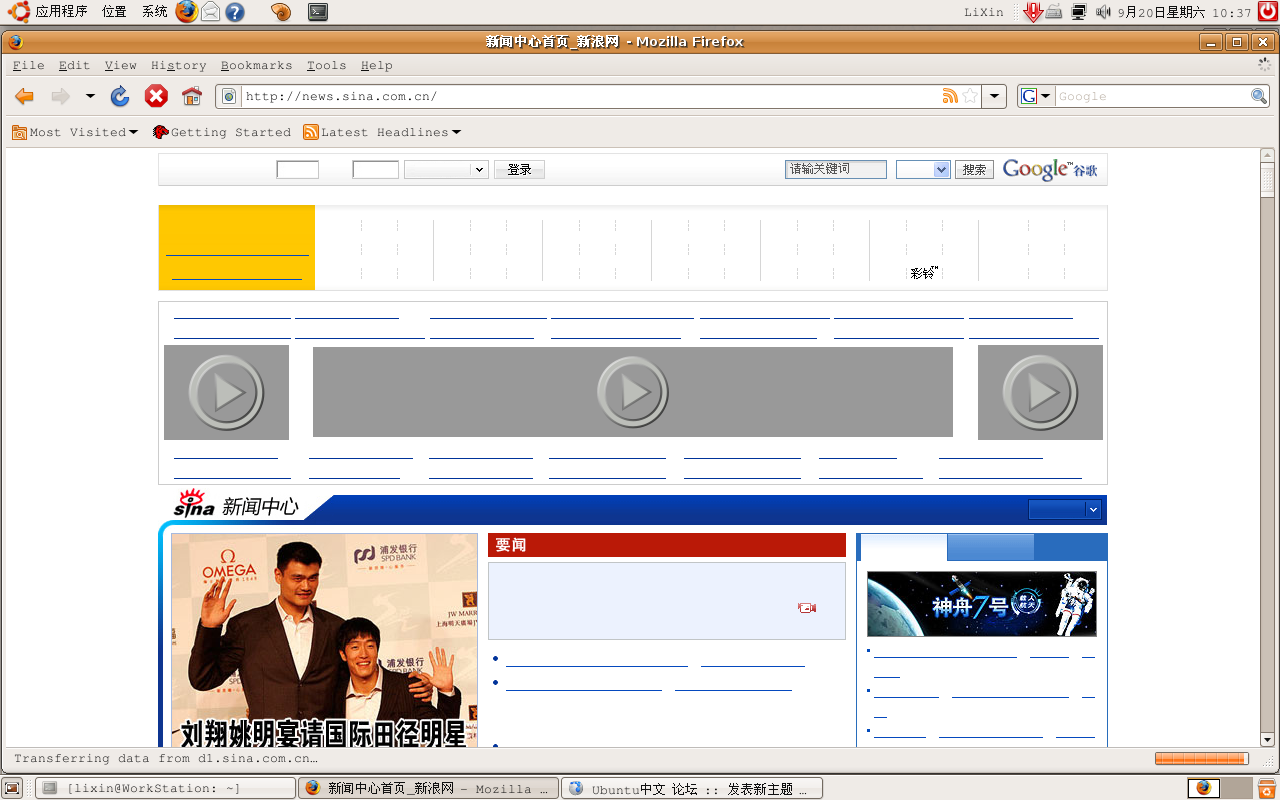Viewport: 1280px width, 800px height.
Task: Open the Tools menu
Action: 326,65
